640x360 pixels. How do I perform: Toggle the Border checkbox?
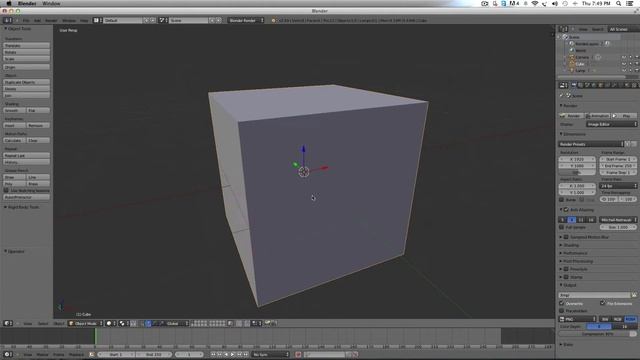(x=562, y=200)
